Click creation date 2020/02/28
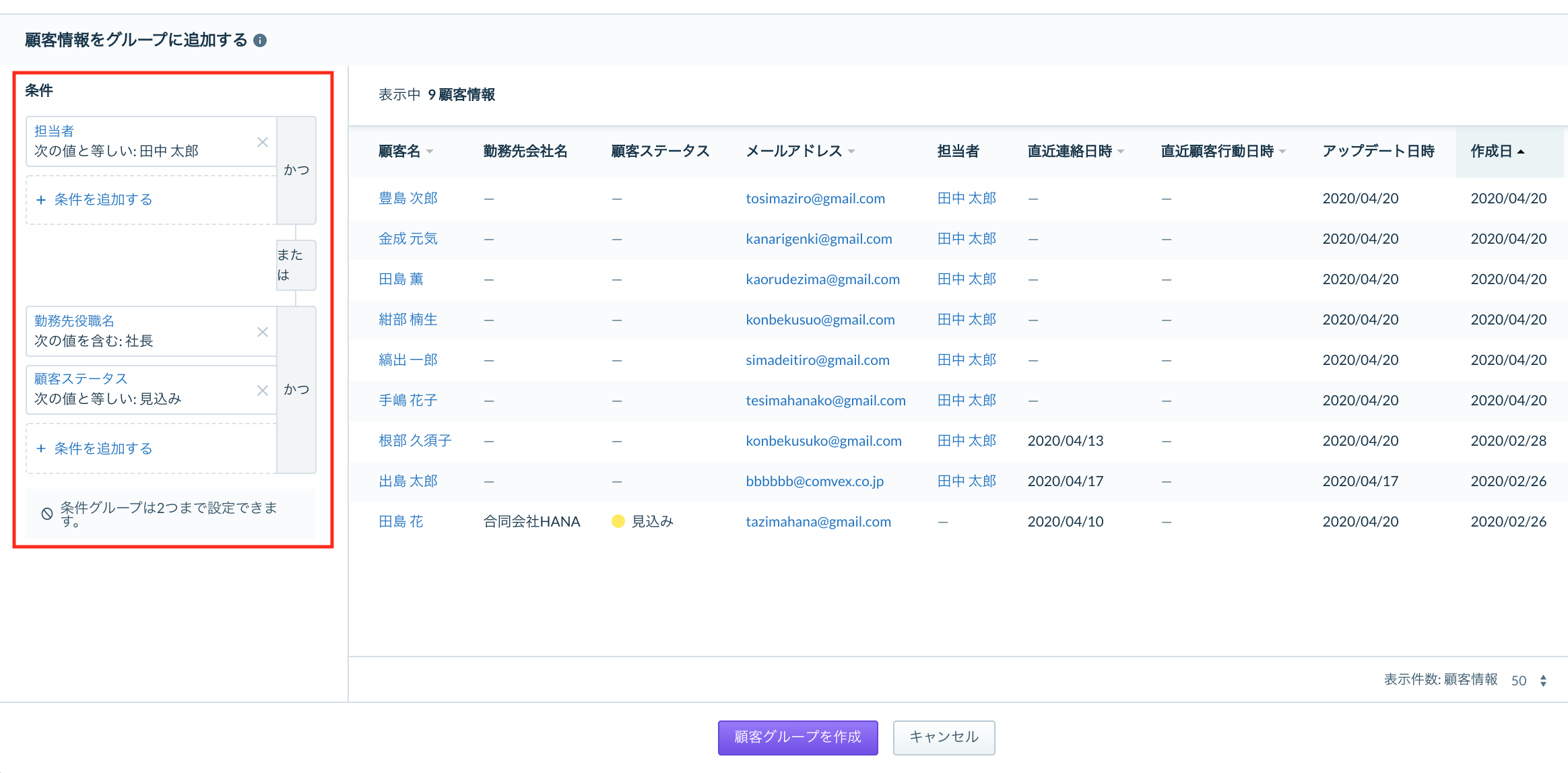 [x=1508, y=441]
